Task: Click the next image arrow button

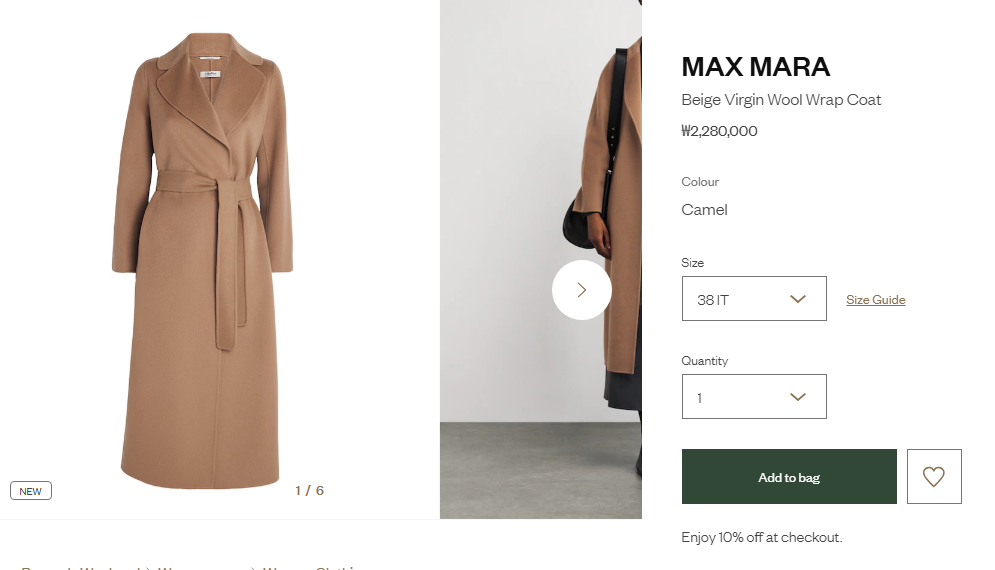Action: 581,290
